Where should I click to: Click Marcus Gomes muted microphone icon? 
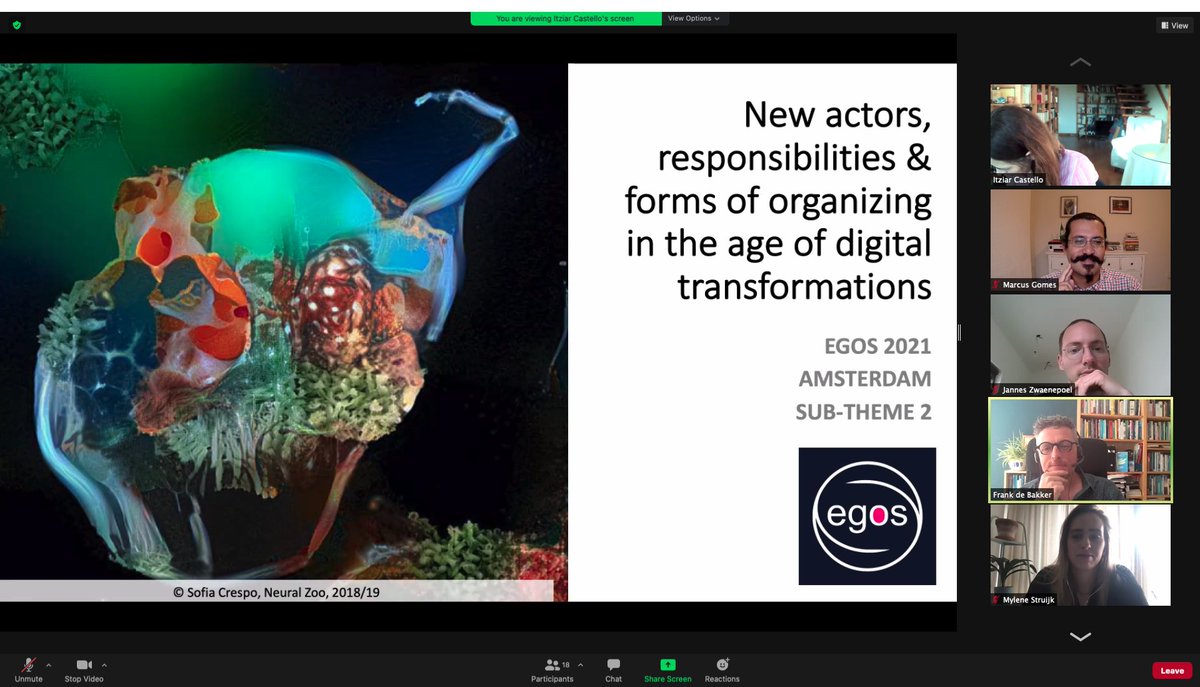[997, 285]
